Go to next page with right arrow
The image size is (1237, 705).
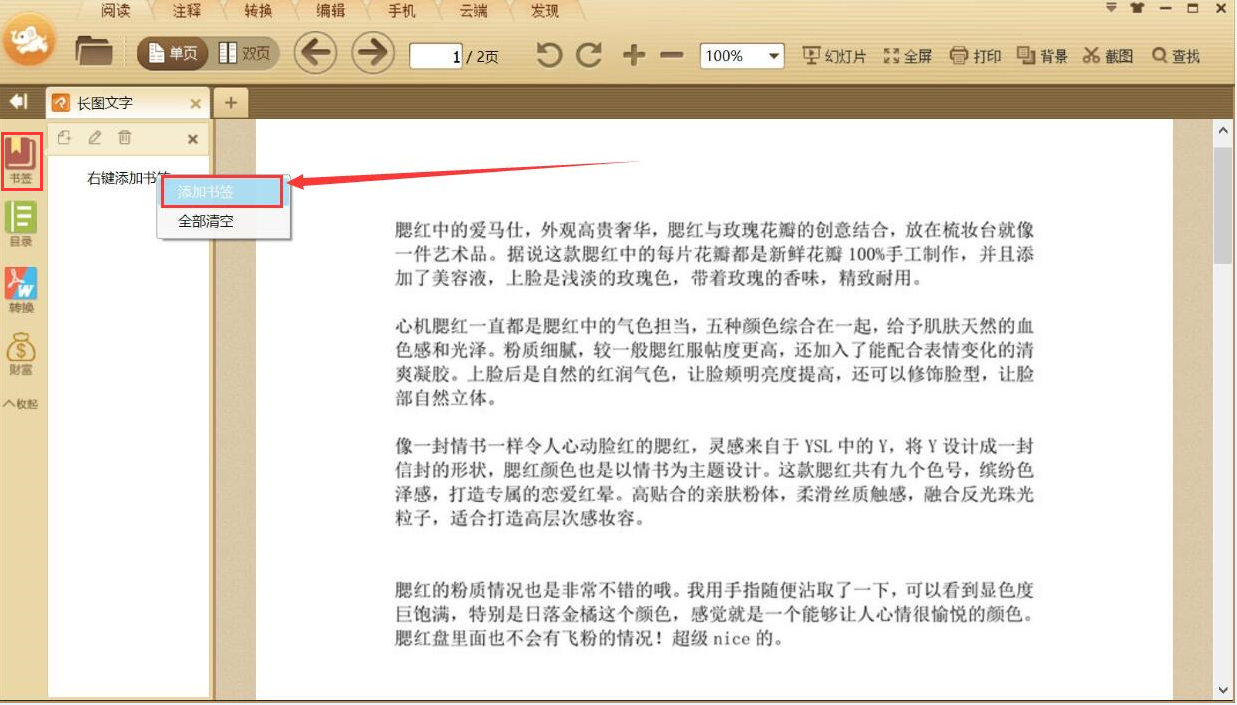(x=373, y=53)
